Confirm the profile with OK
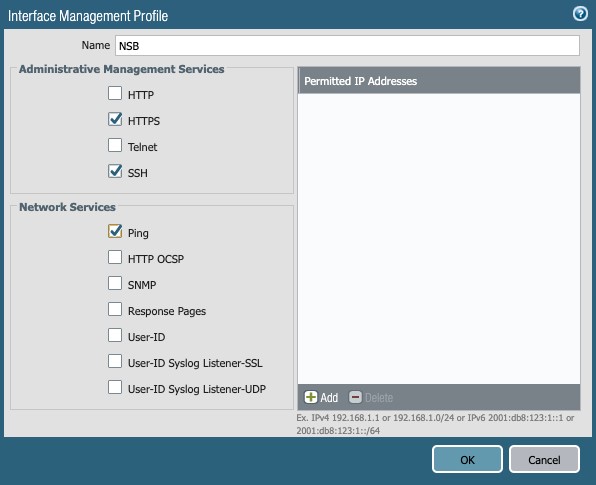The width and height of the screenshot is (596, 485). [467, 460]
